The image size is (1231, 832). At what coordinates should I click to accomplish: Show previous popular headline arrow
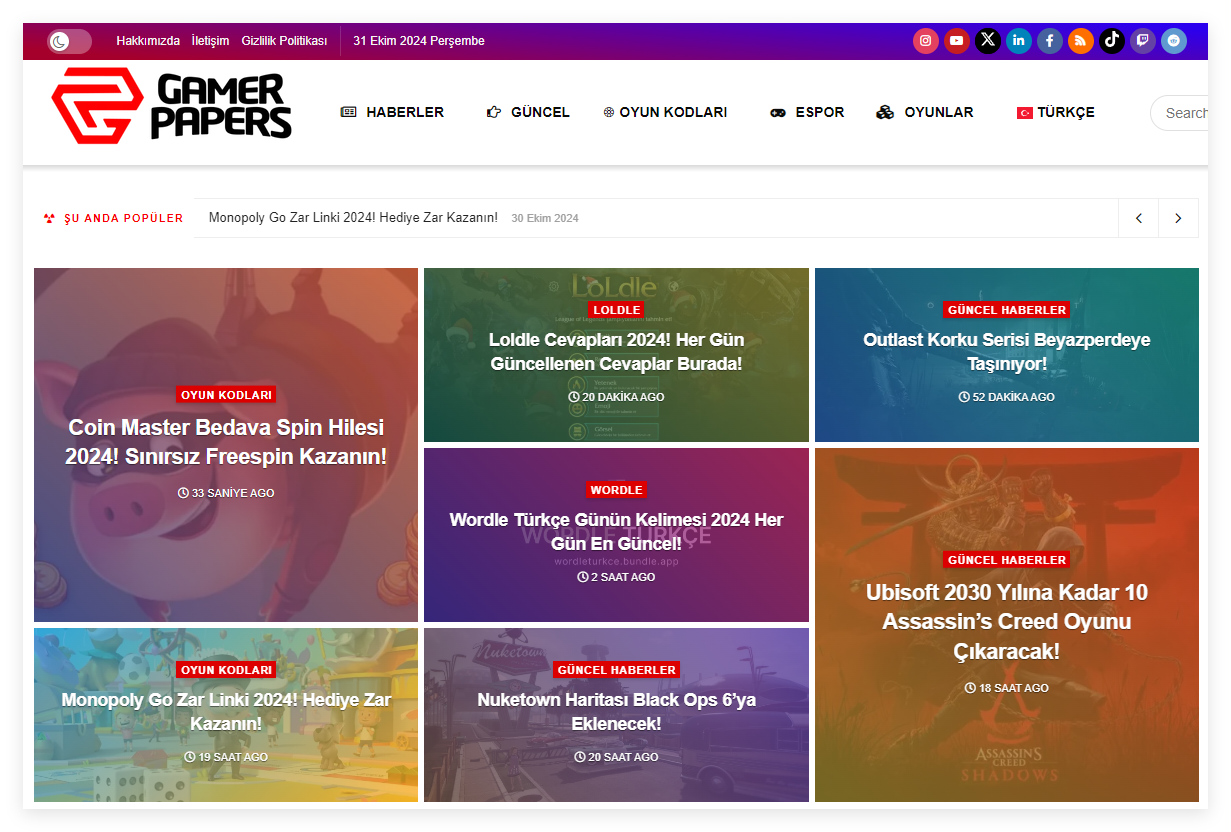1138,218
